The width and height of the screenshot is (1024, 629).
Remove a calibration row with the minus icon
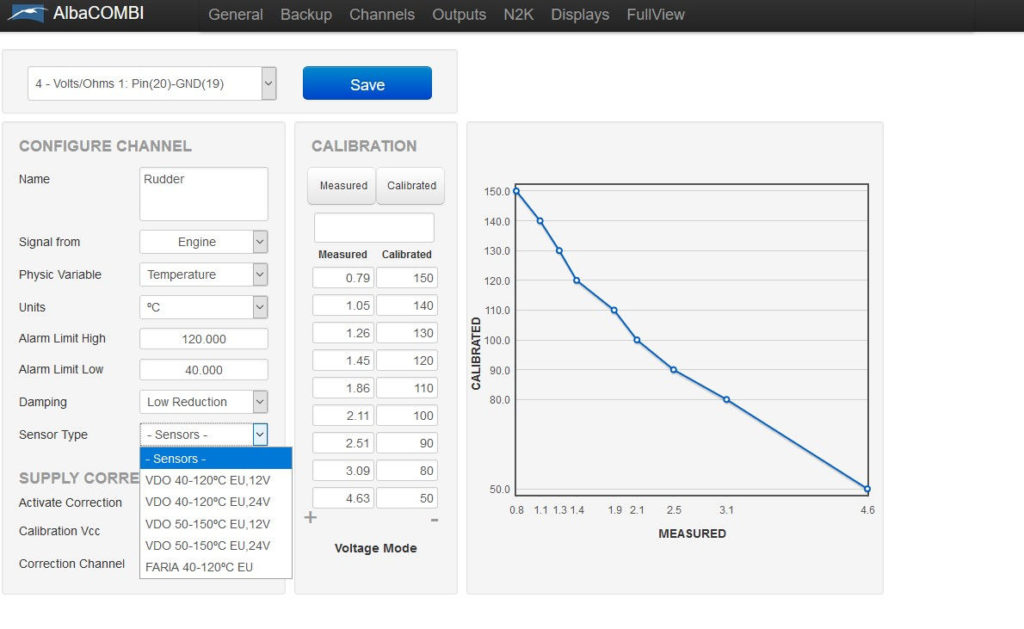click(x=434, y=520)
